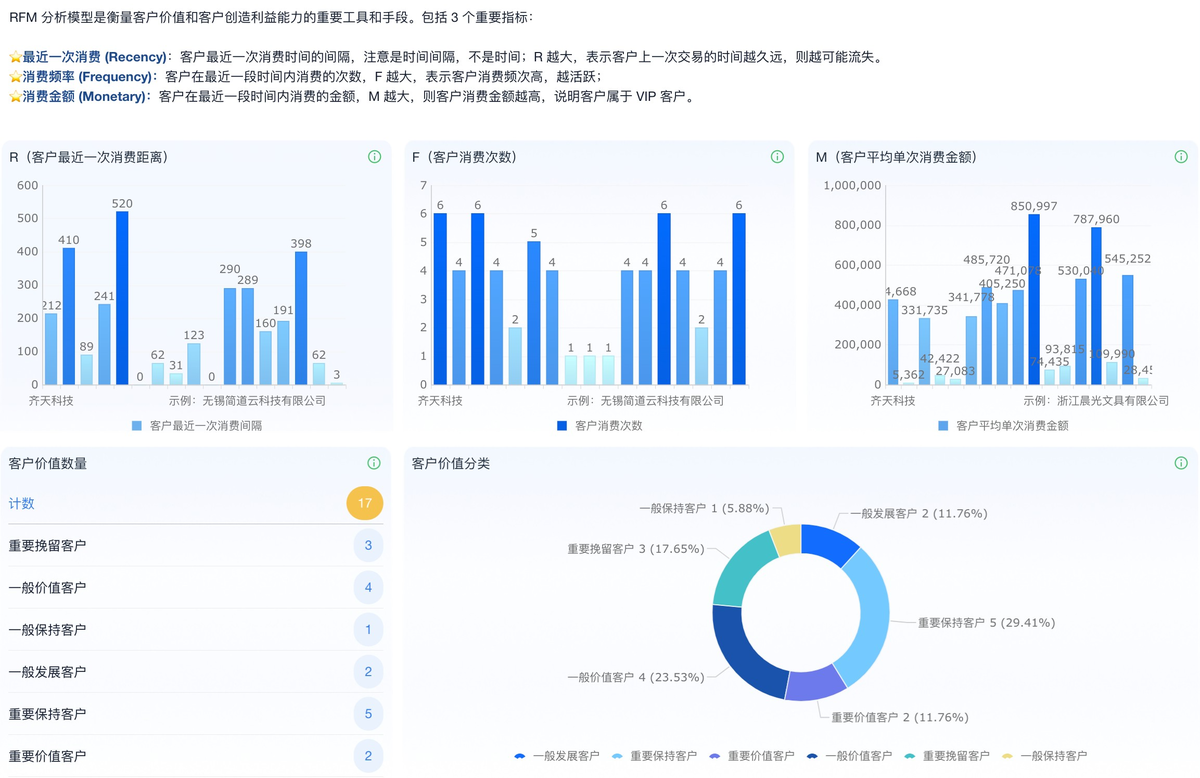Click the count badge in 重要保持客户 row
Viewport: 1200px width, 778px height.
pos(368,713)
